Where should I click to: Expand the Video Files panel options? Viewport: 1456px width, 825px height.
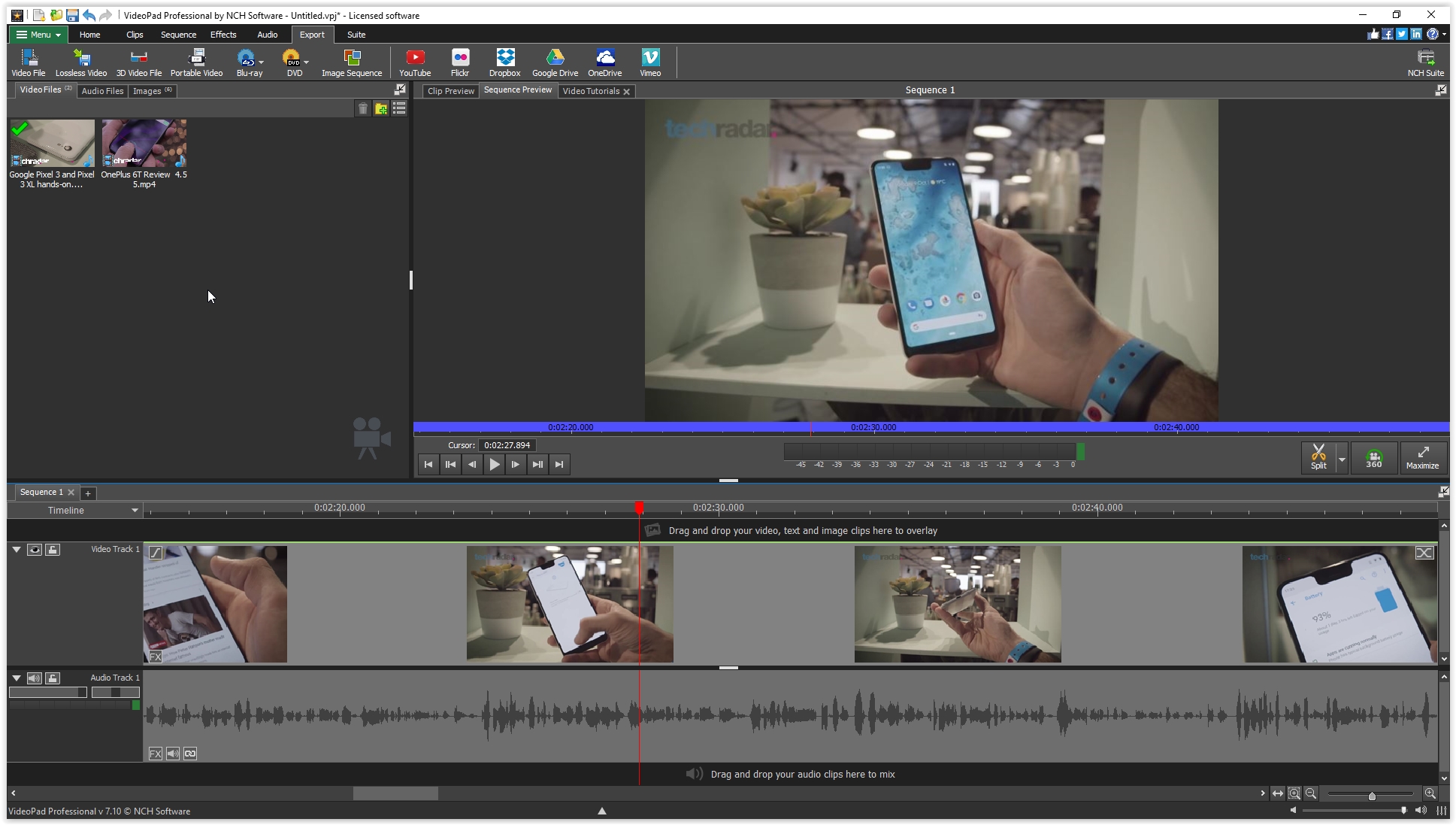399,89
